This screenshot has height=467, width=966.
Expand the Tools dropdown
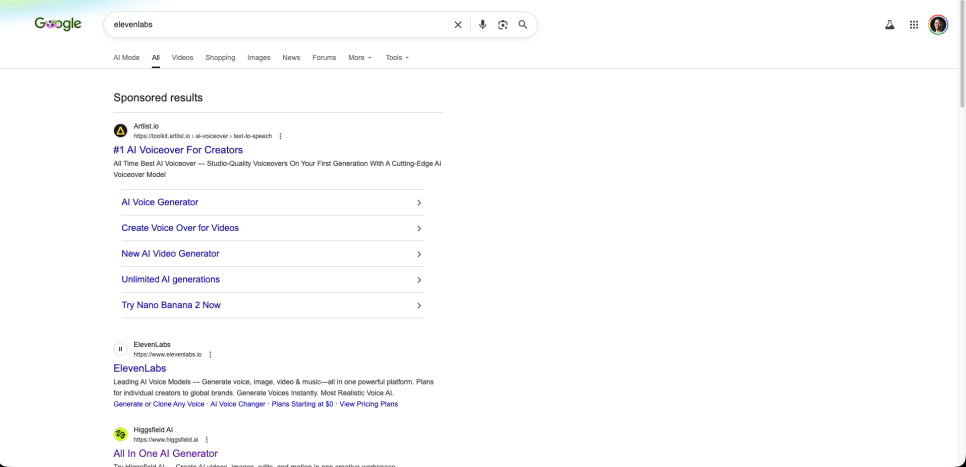coord(397,57)
